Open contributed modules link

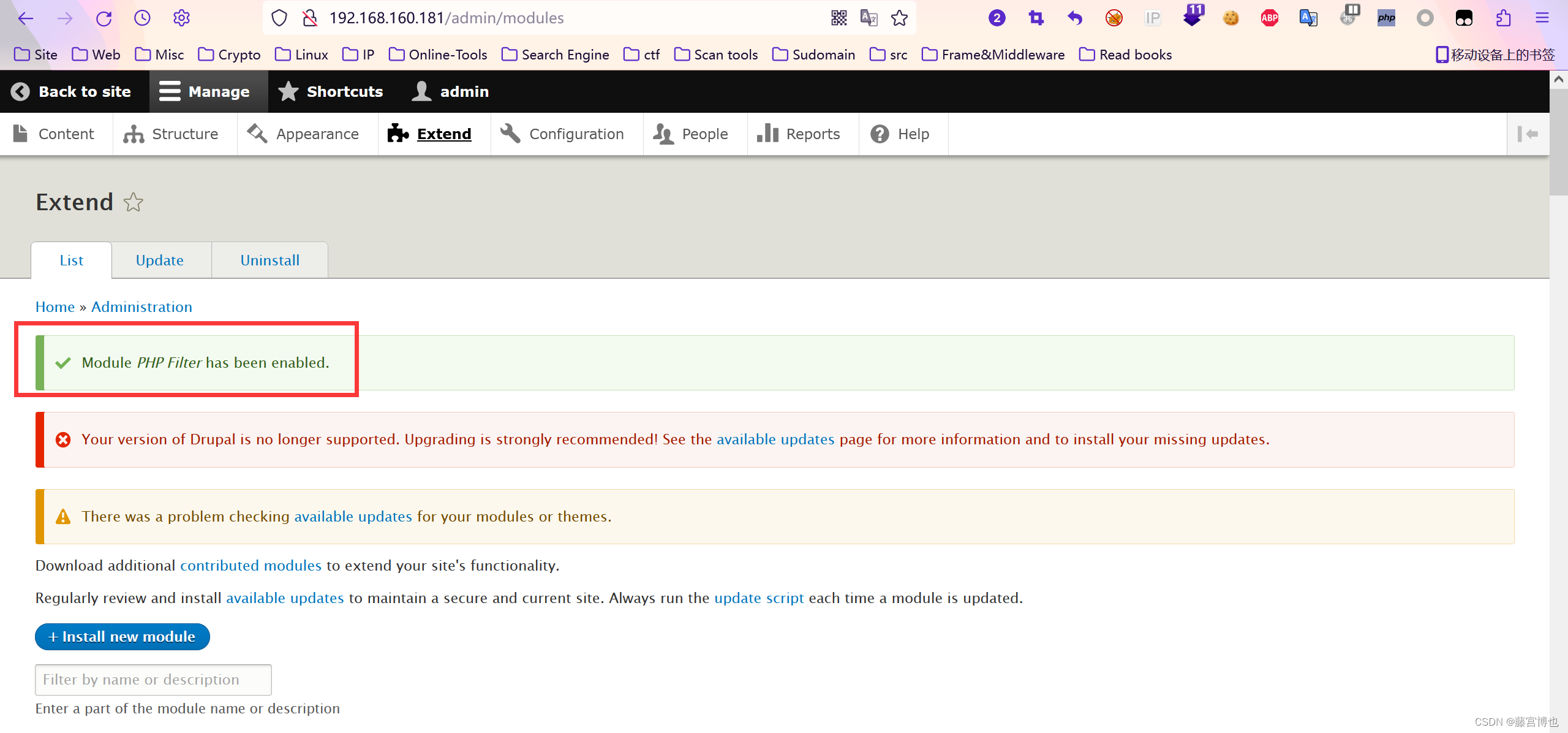[x=251, y=565]
